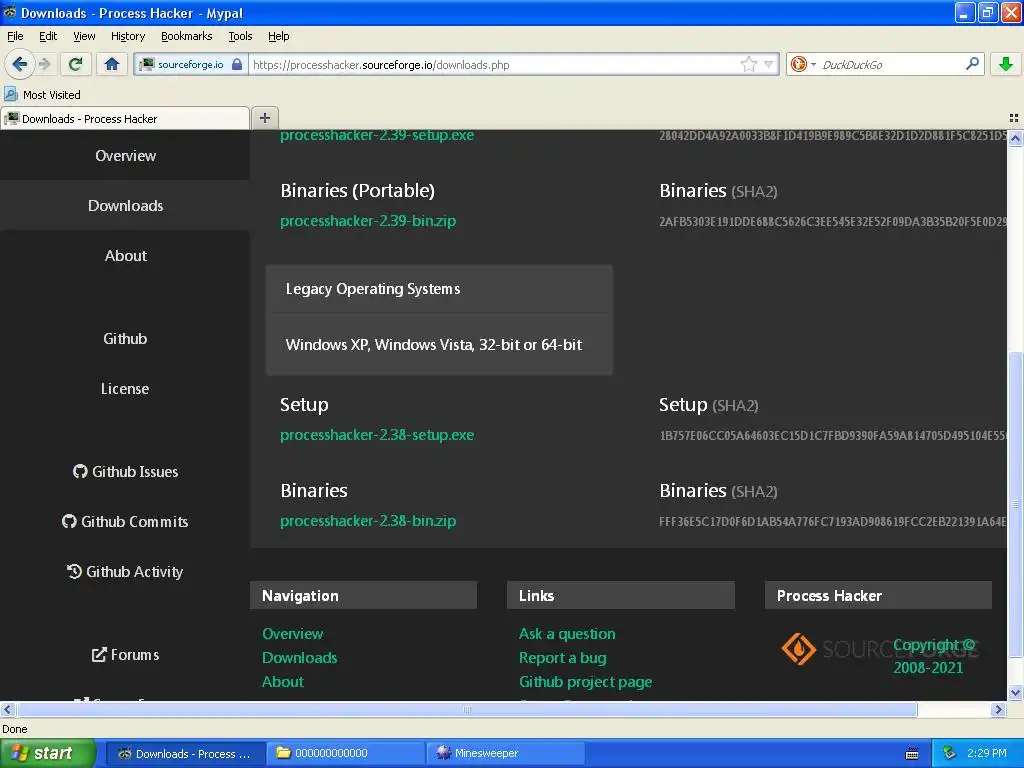The height and width of the screenshot is (768, 1024).
Task: Open the Report a bug link
Action: pos(562,658)
